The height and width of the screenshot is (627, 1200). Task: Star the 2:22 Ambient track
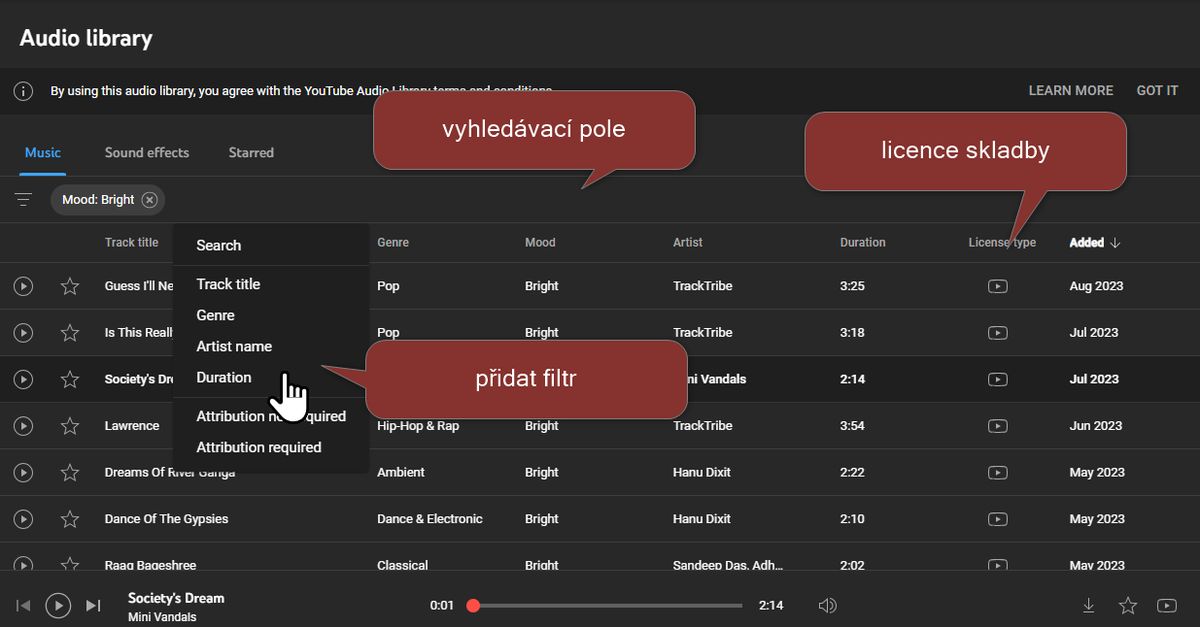[70, 472]
